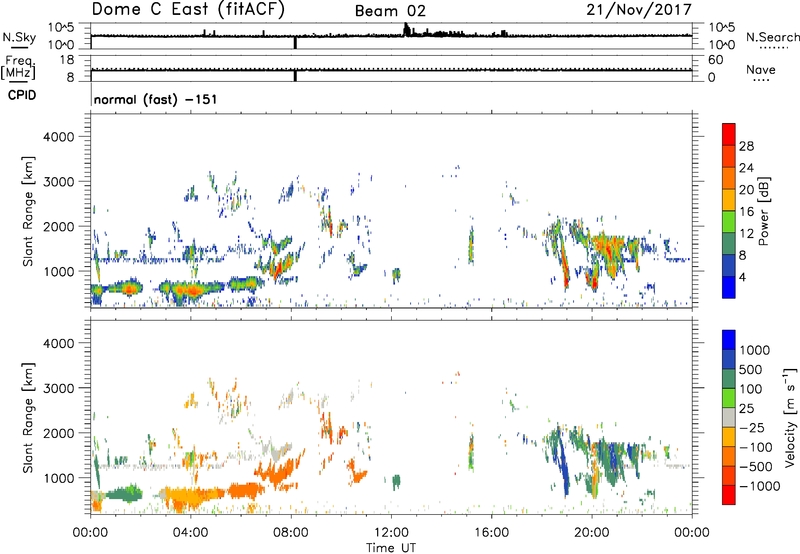
Task: Click 'Slant Range [km]' on power panel
Action: click(28, 211)
